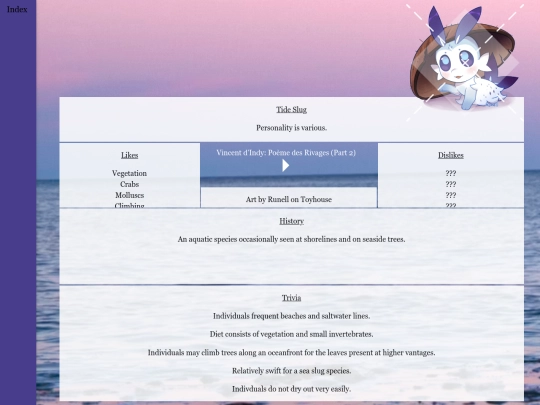Select the Tide Slug heading

(x=291, y=110)
